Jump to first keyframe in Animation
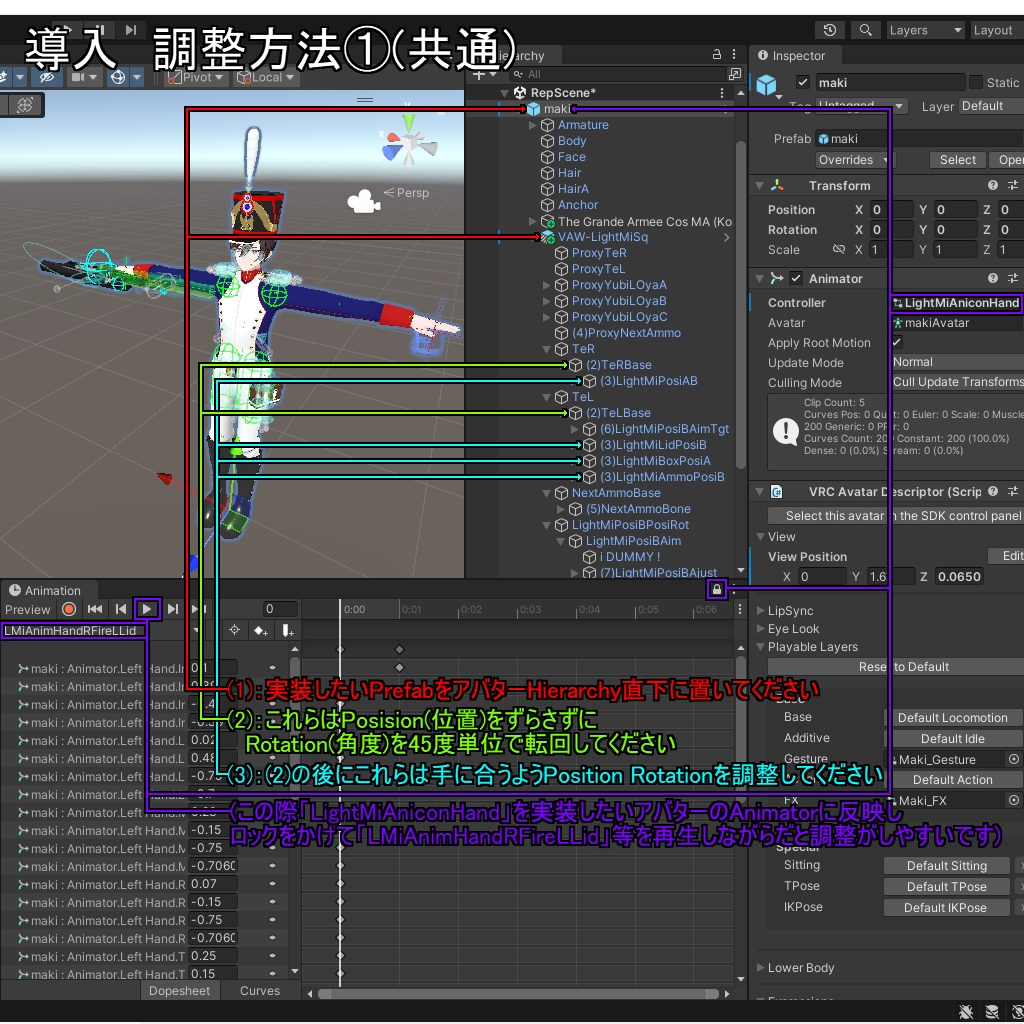The image size is (1024, 1024). coord(95,609)
